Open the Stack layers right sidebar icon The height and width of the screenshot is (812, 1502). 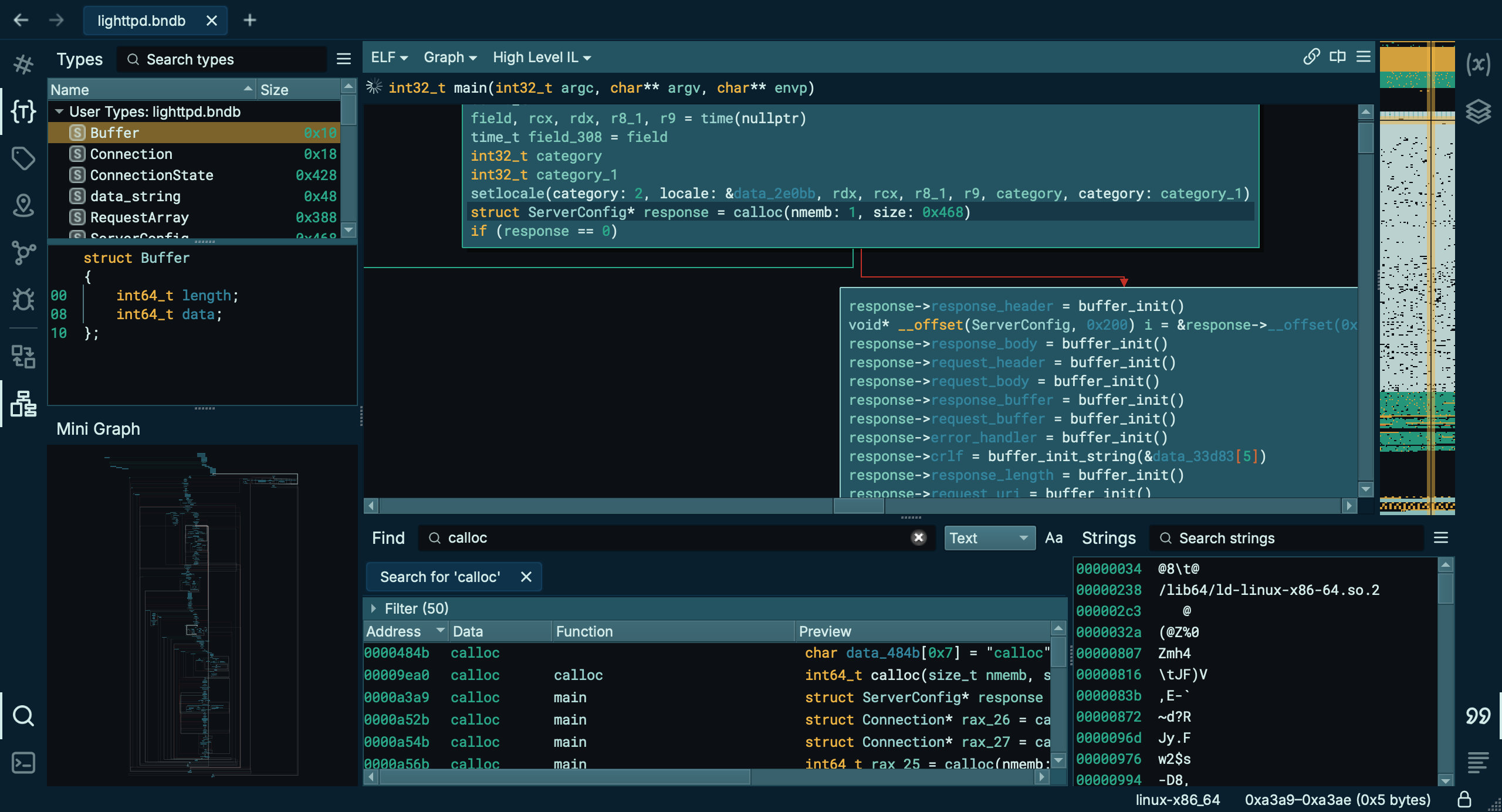1478,111
